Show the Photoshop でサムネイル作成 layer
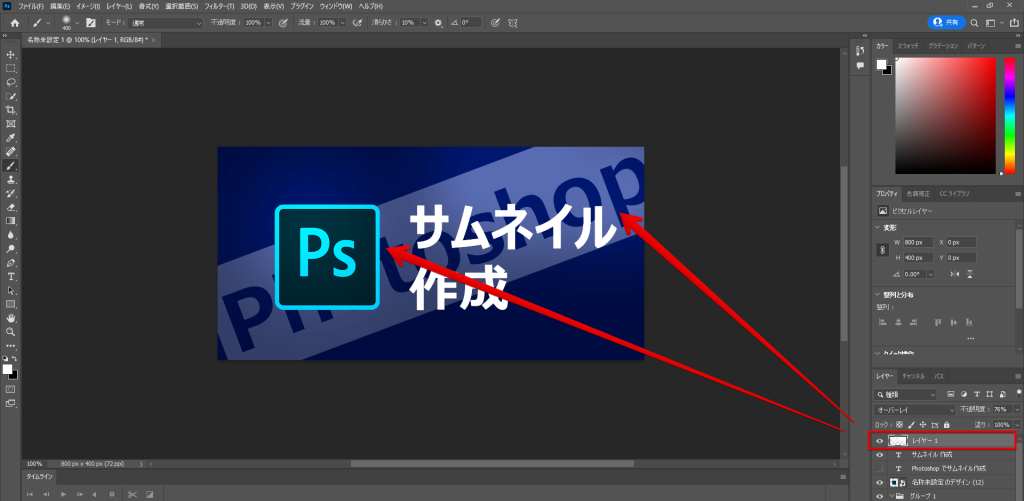1024x501 pixels. click(x=880, y=468)
